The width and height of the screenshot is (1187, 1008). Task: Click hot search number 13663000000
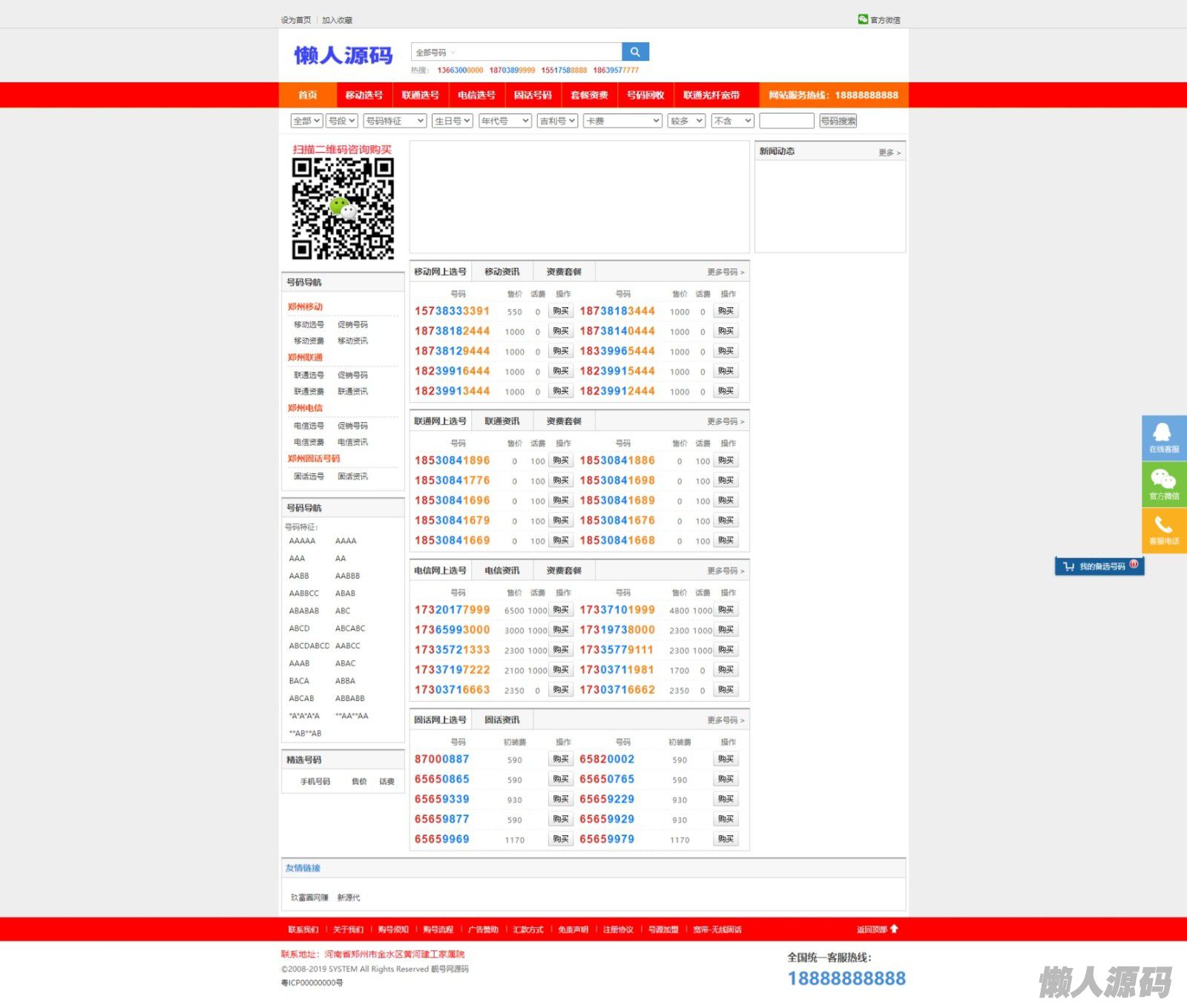click(460, 70)
